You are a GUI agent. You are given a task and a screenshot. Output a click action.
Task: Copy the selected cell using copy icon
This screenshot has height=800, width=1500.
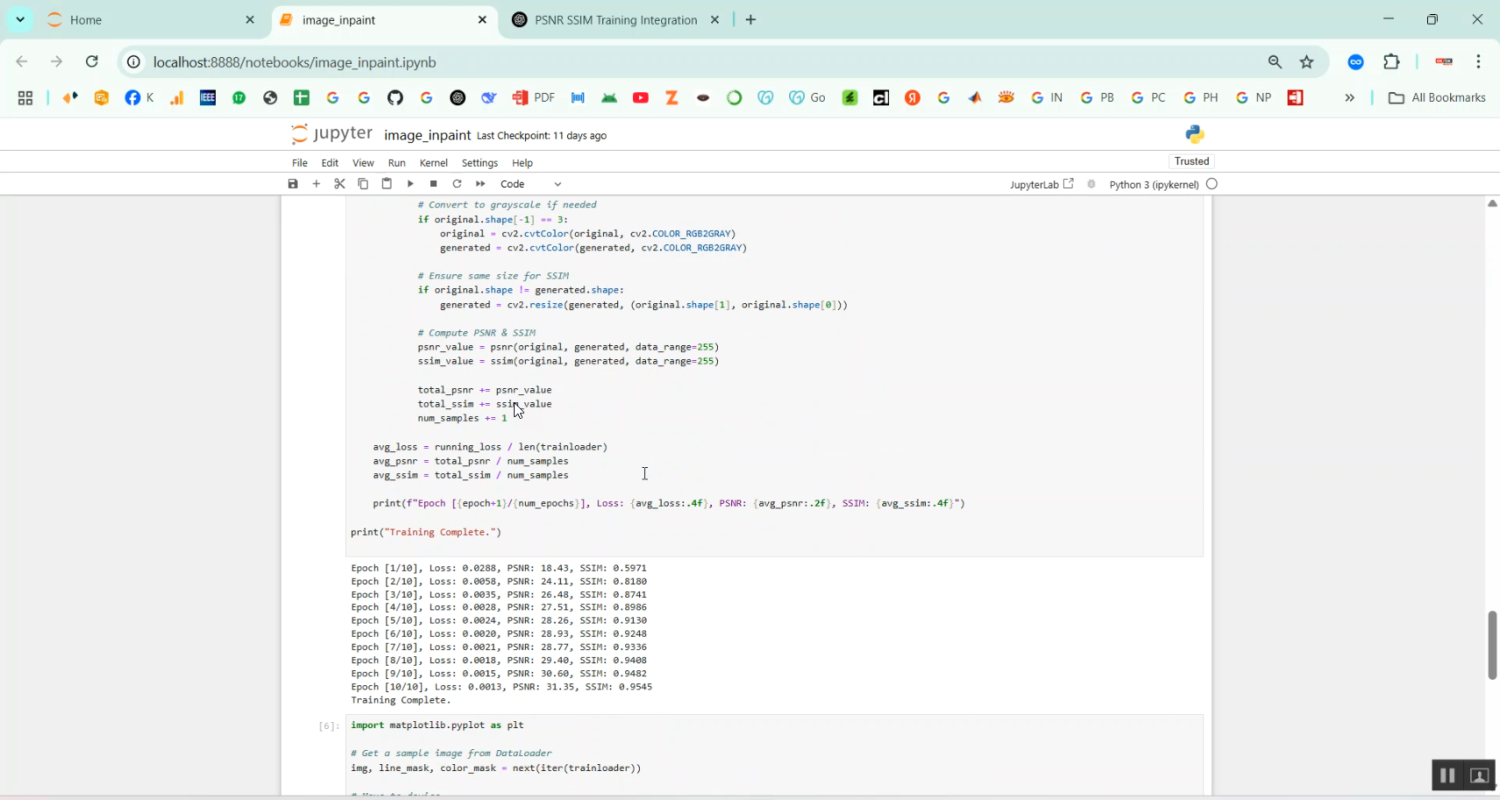[362, 183]
